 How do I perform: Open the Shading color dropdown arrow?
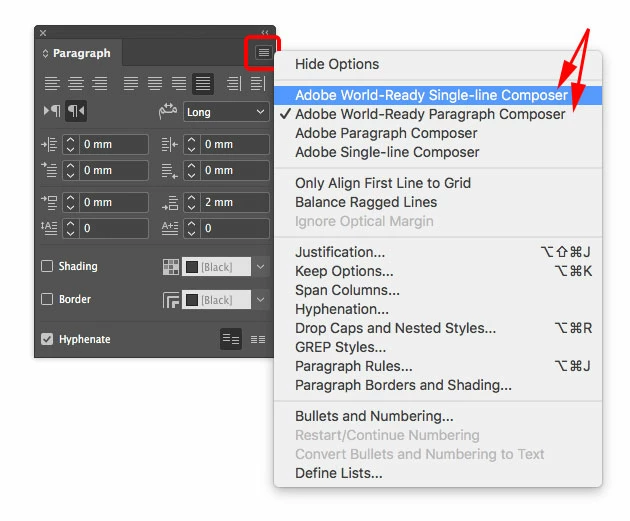pos(260,267)
